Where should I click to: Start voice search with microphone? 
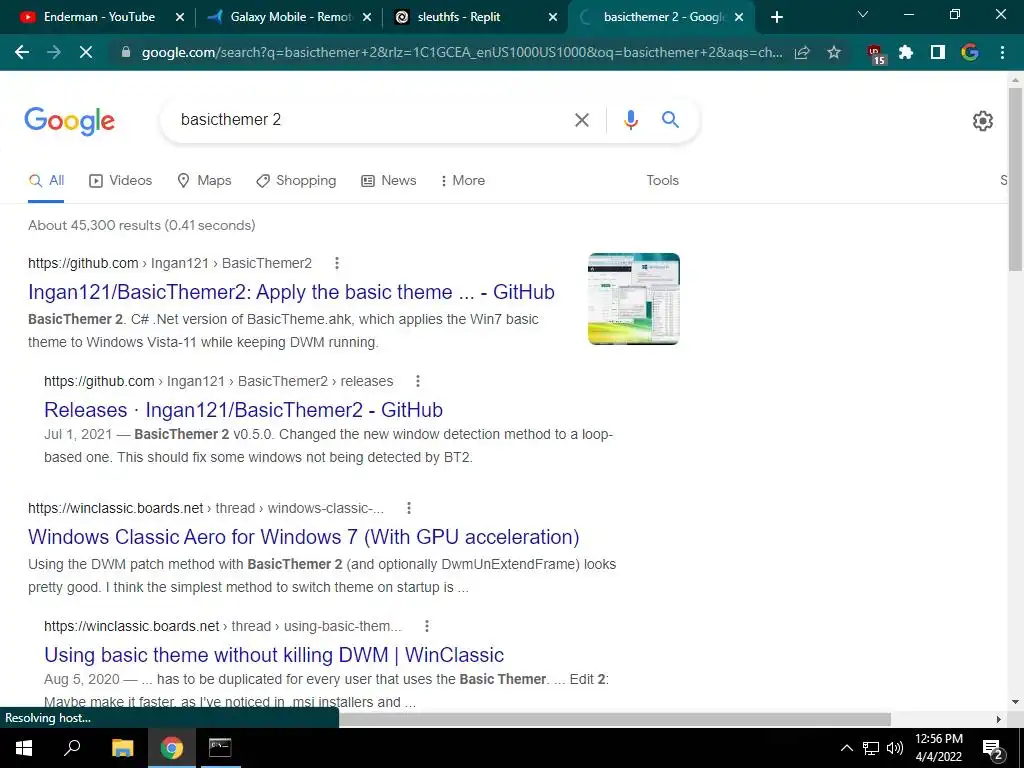[x=630, y=120]
